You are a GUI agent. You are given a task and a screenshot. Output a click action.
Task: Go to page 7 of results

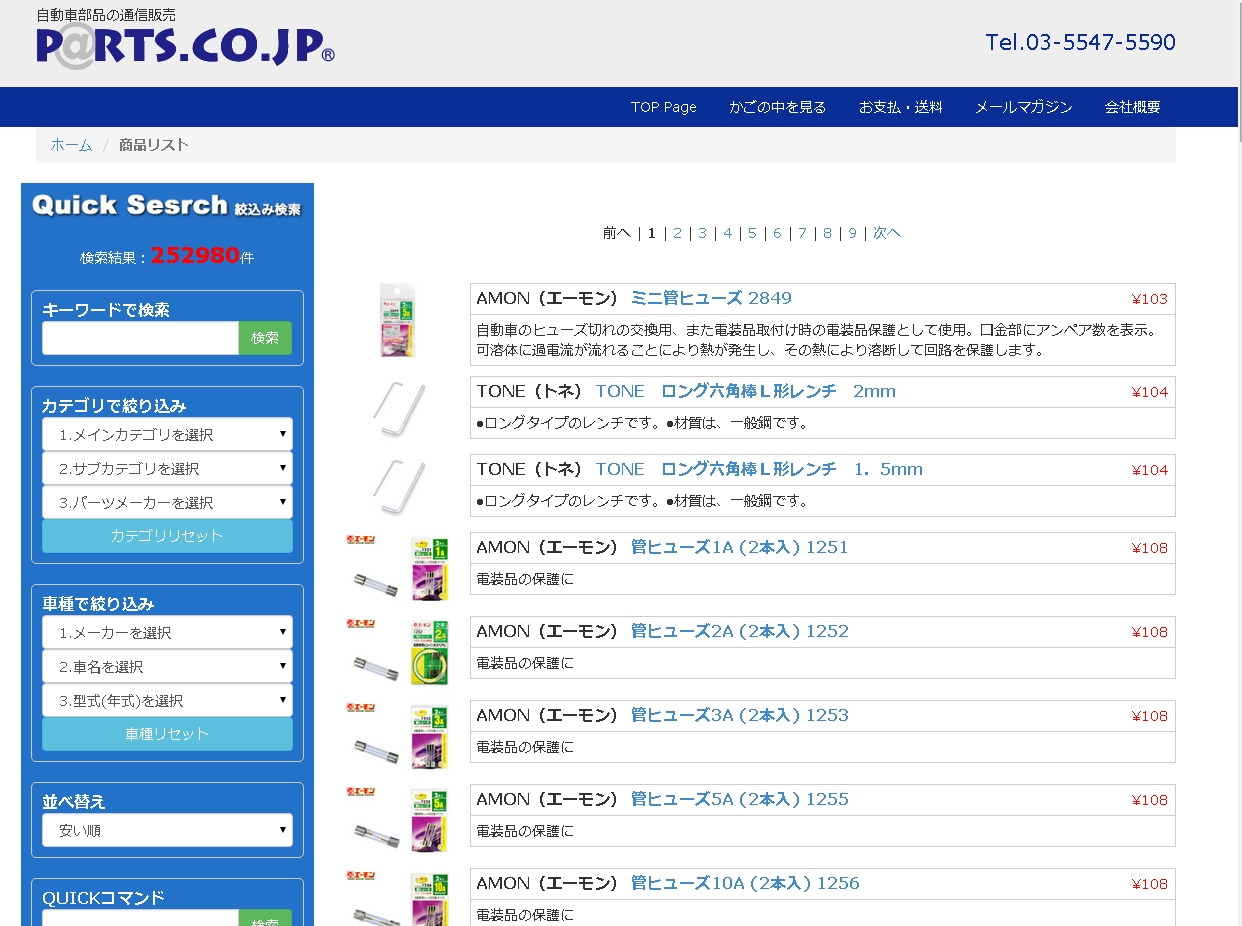802,233
